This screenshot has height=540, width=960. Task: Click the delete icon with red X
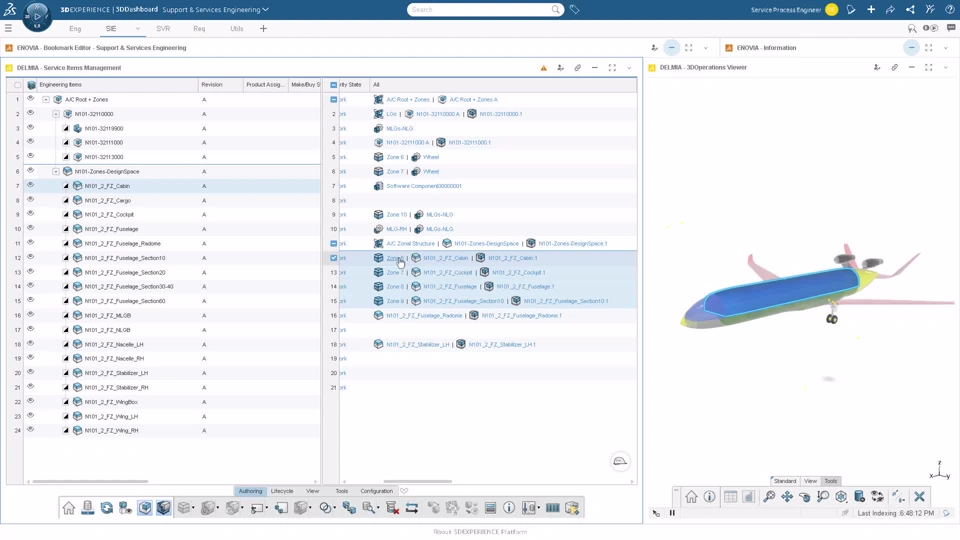coord(392,508)
